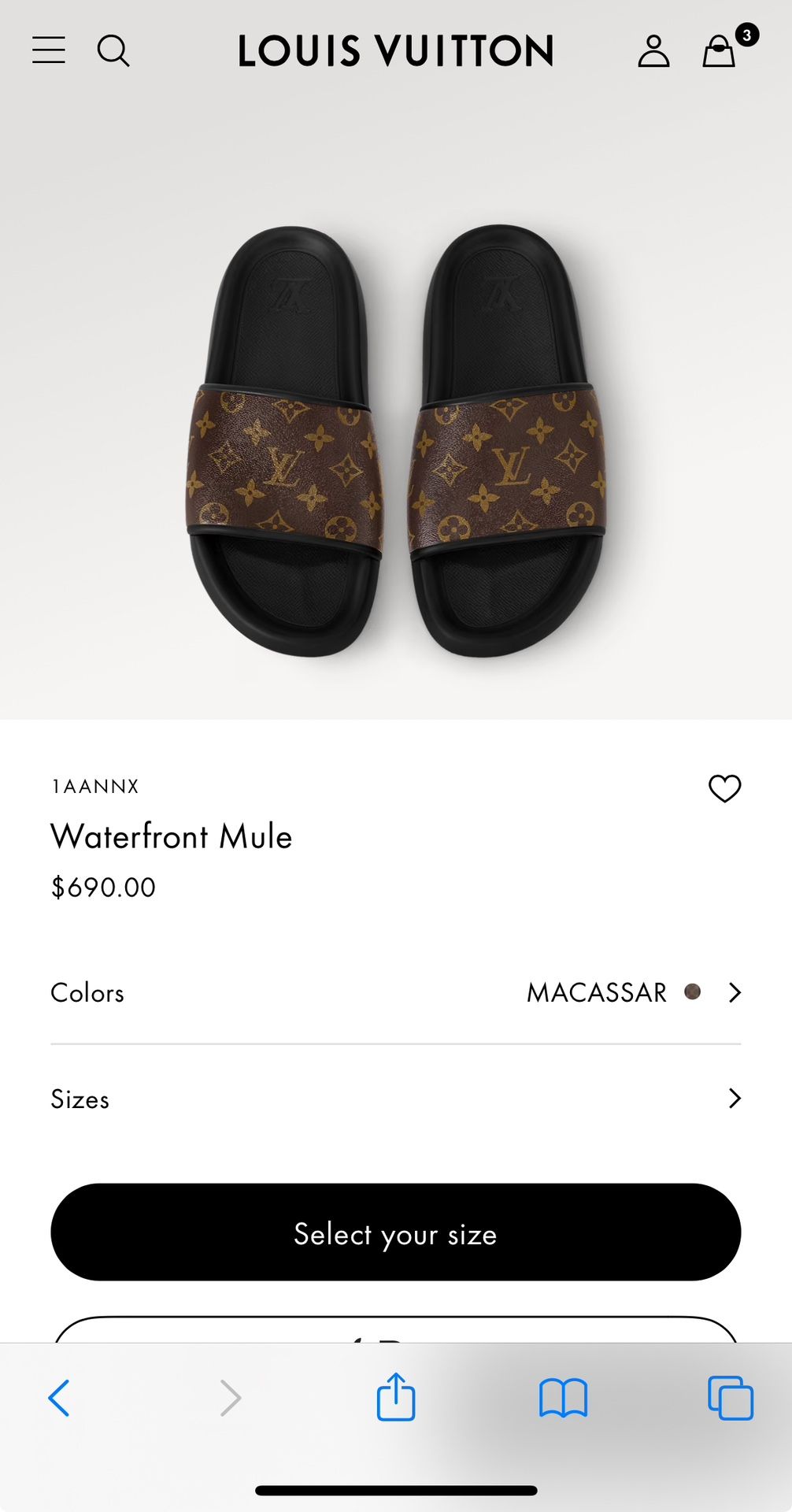Open Safari bookmarks book icon
The image size is (792, 1512).
point(563,1398)
